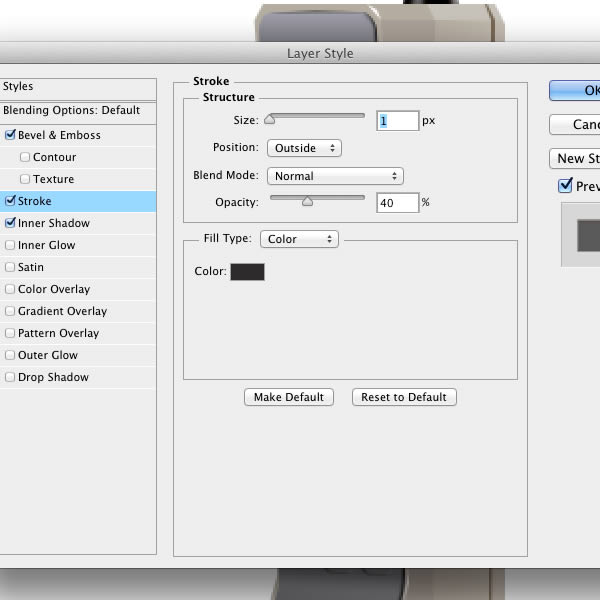Enable the Gradient Overlay checkbox
The width and height of the screenshot is (600, 600).
coord(10,311)
